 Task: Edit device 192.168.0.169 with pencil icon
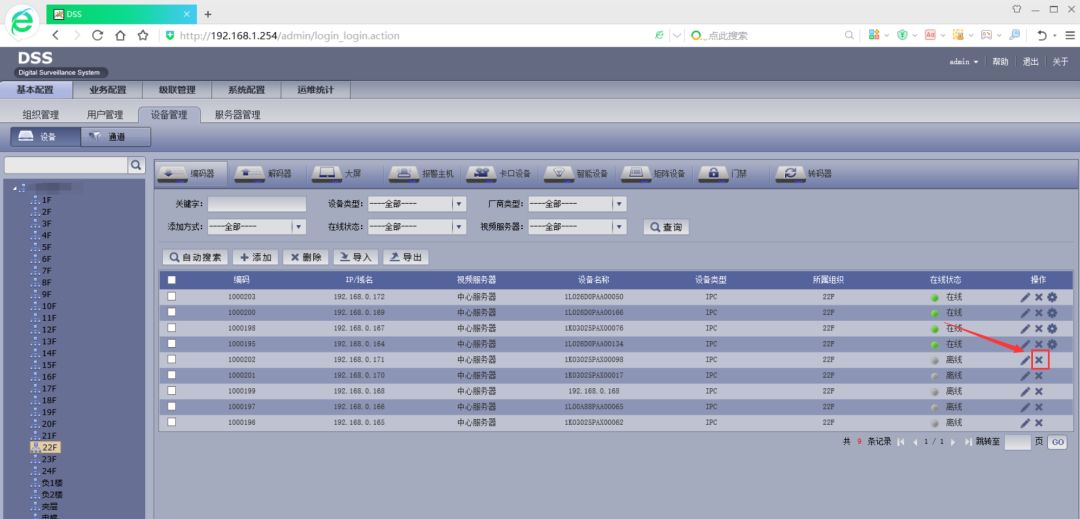[1026, 313]
